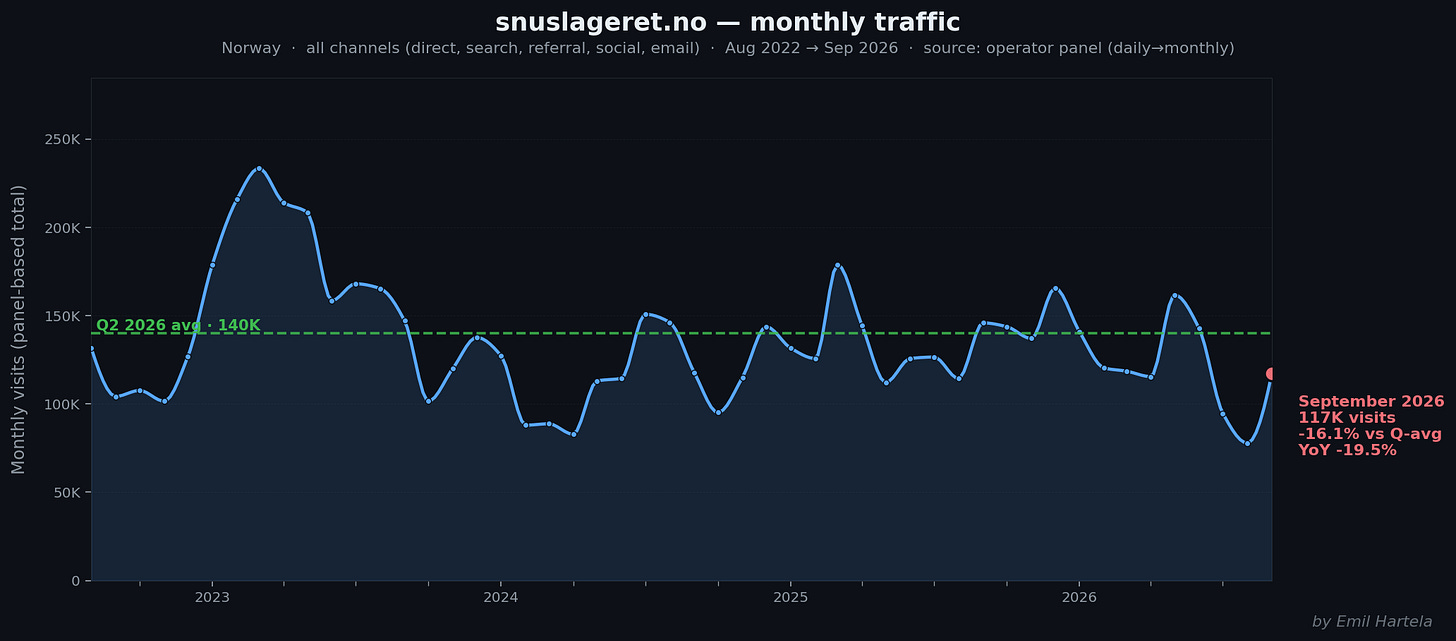
Task: Click the '2025' x-axis label
Action: [790, 597]
